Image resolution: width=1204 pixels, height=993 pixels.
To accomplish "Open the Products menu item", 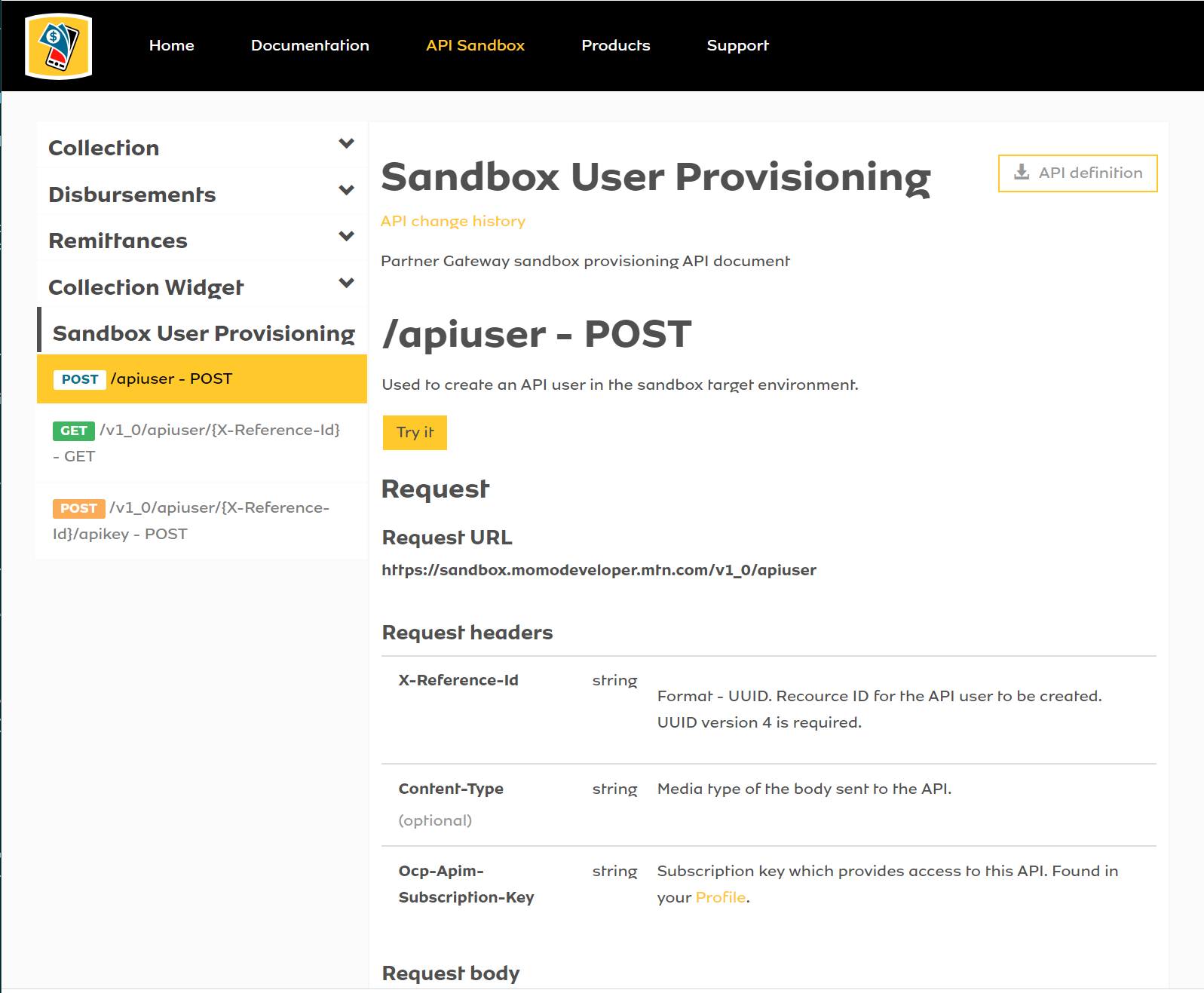I will coord(616,45).
